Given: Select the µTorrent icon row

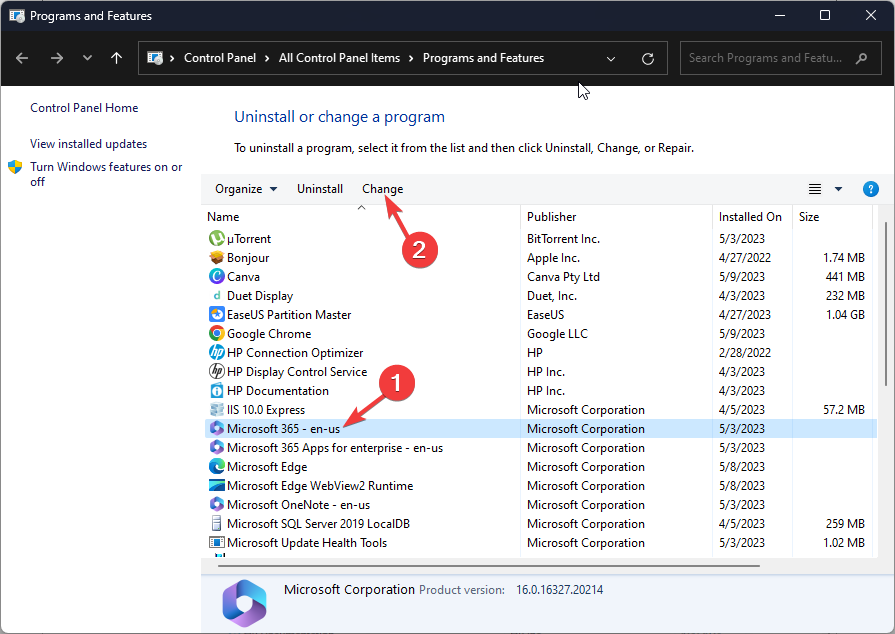Looking at the screenshot, I should click(x=216, y=238).
